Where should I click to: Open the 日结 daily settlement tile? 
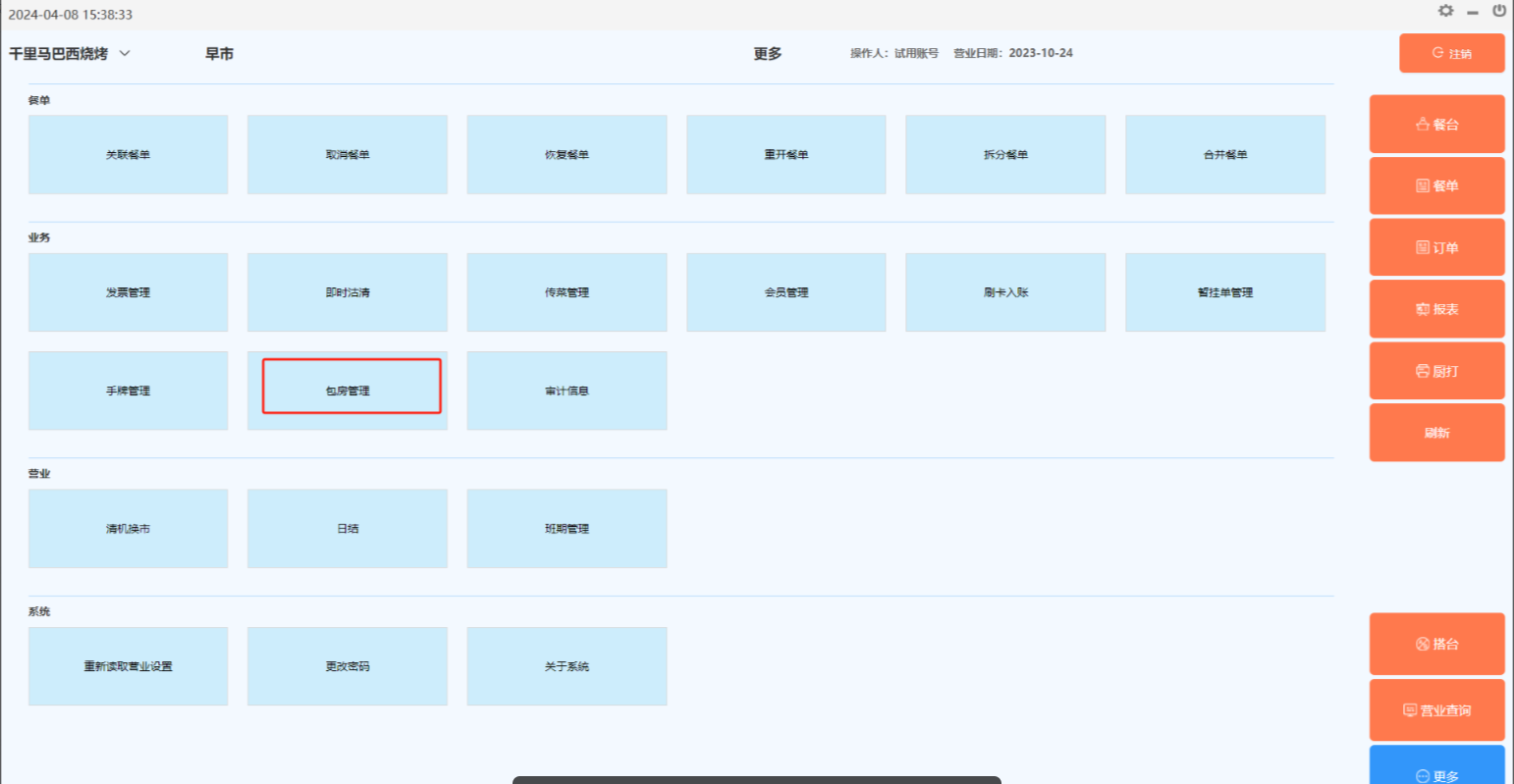coord(348,529)
